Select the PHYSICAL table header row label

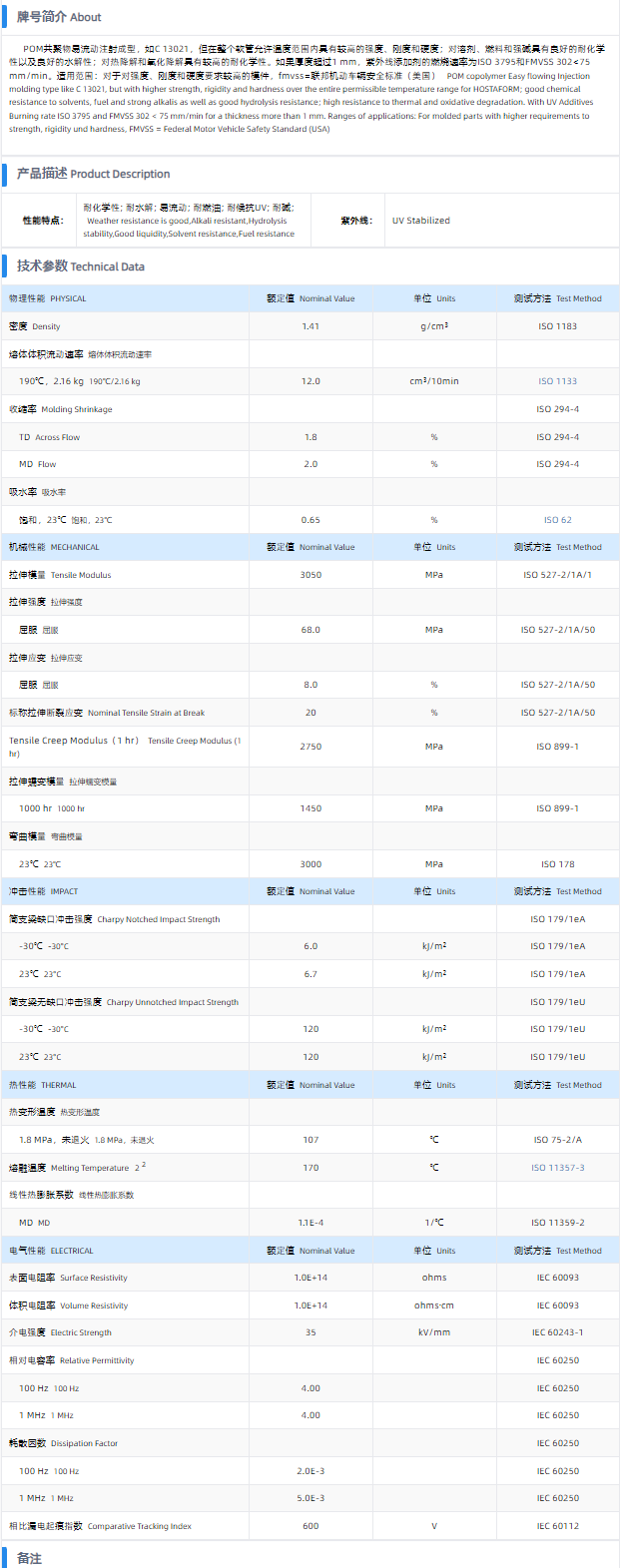point(48,298)
